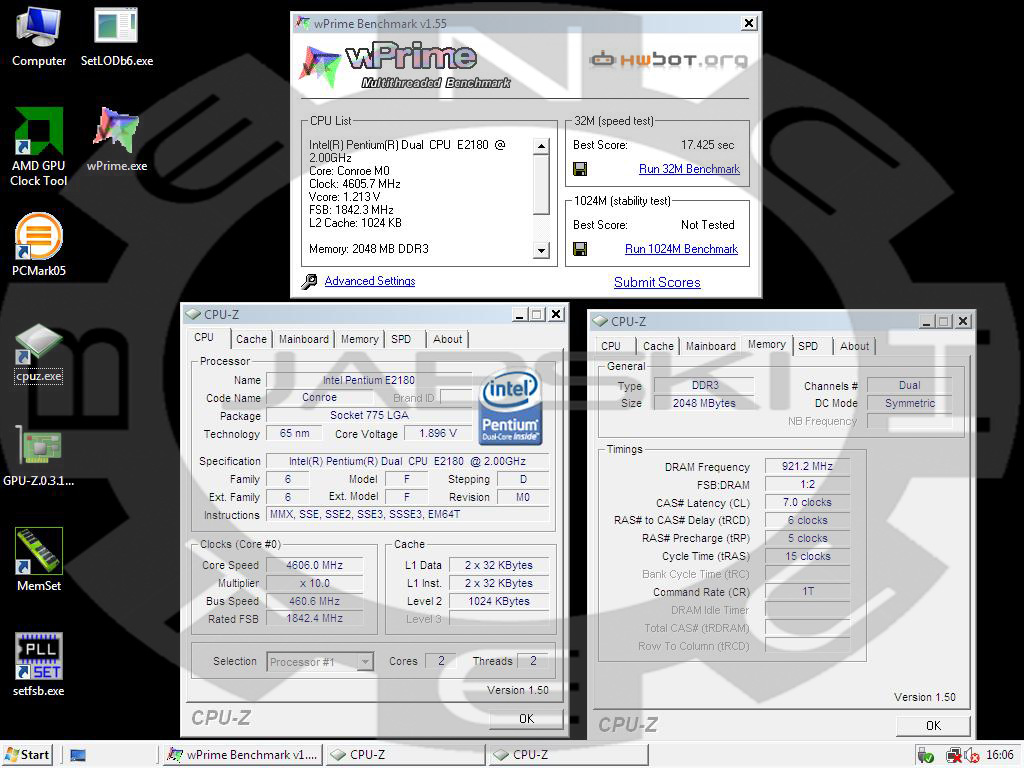The image size is (1024, 768).
Task: Launch the AMD GPU Clock Tool shortcut
Action: [x=39, y=147]
